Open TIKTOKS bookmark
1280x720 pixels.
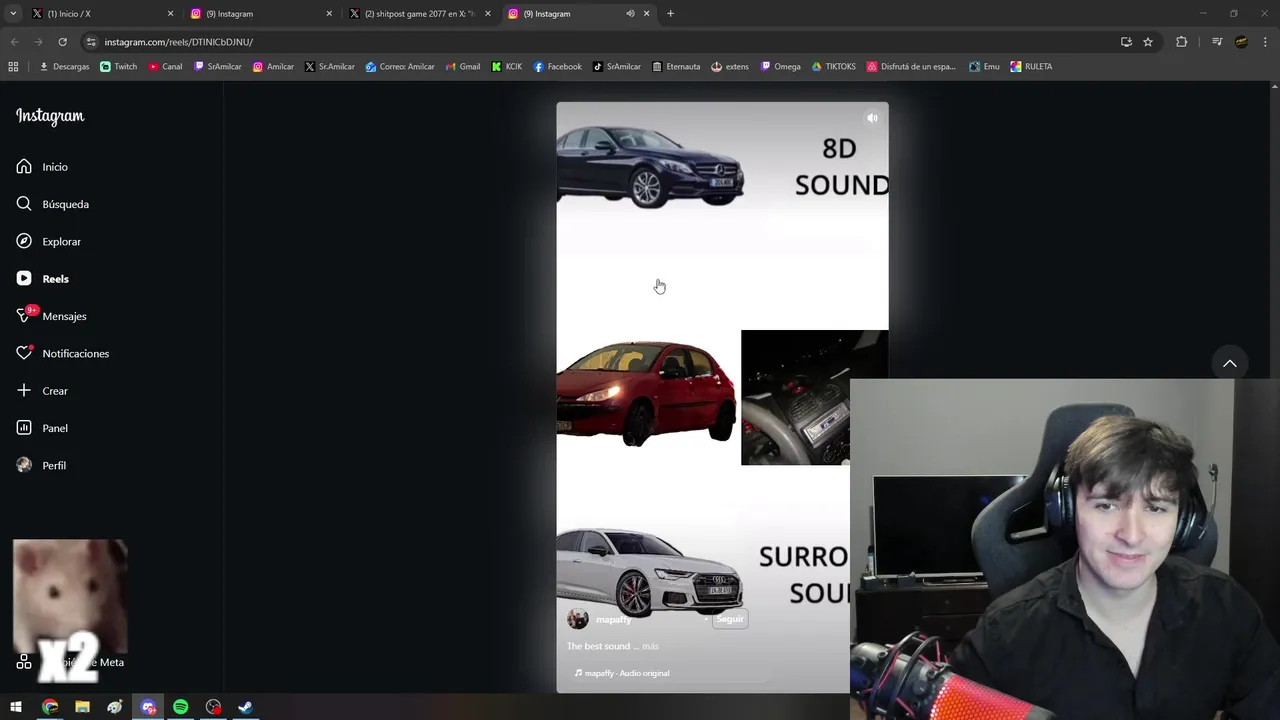(834, 67)
